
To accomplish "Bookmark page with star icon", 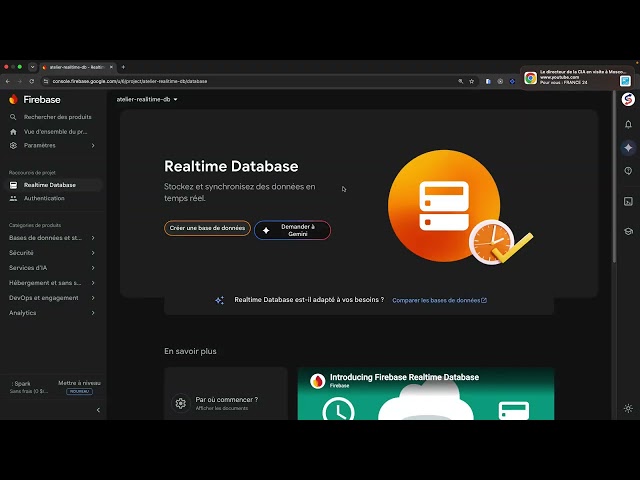I will coord(471,81).
